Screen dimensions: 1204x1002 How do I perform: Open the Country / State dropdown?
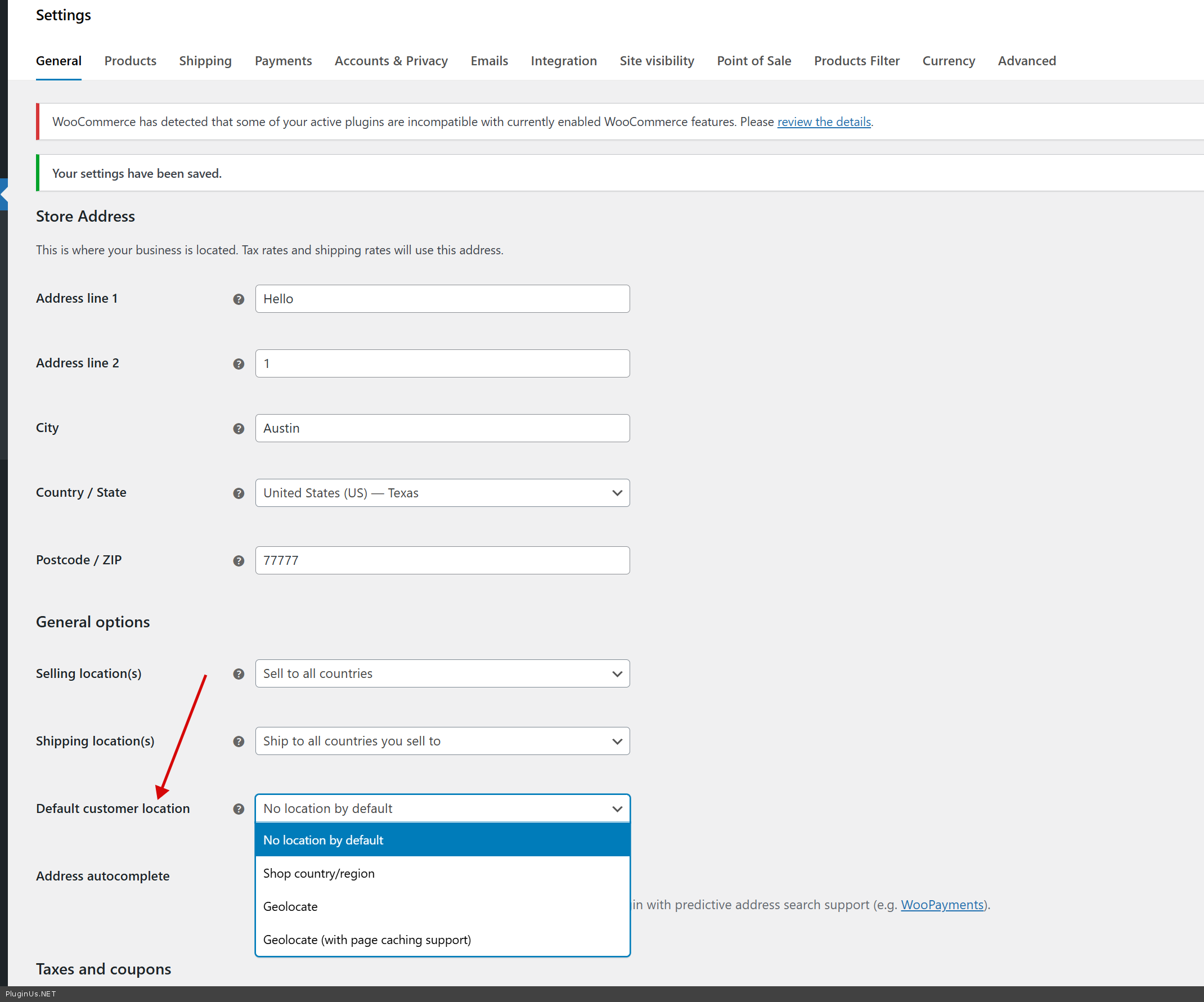click(x=442, y=493)
